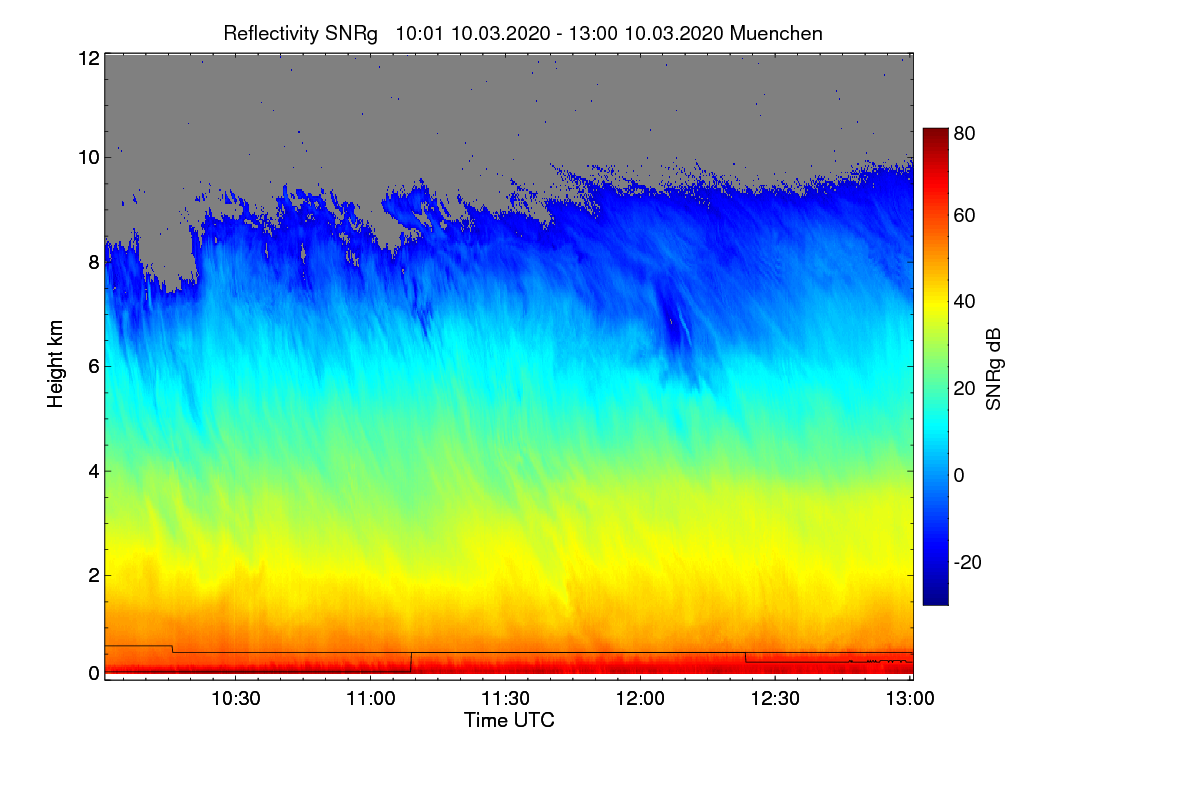Click the 'Time UTC' axis label

(x=509, y=720)
